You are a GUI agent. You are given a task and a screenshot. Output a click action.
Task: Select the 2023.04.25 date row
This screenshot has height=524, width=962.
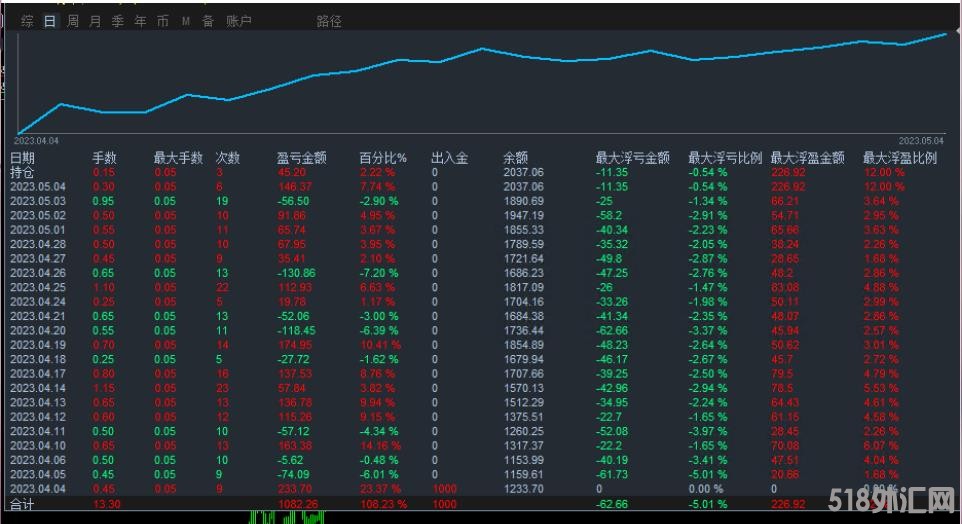coord(37,287)
